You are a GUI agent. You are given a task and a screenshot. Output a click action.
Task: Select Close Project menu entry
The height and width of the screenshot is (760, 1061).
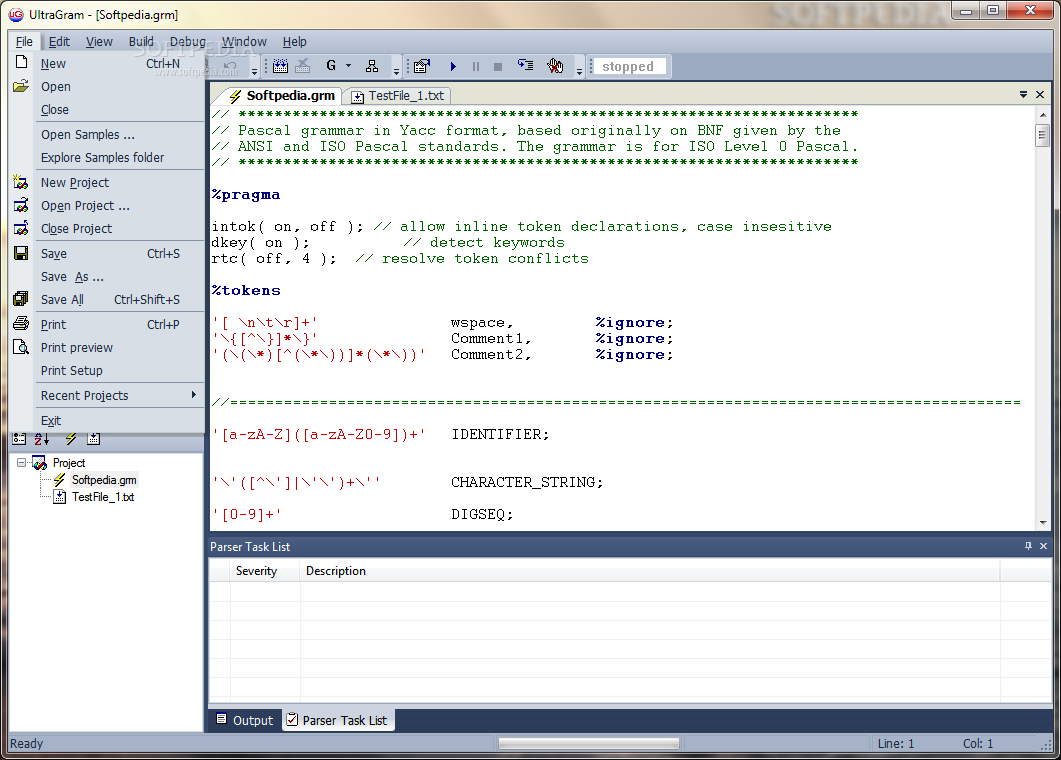(108, 229)
